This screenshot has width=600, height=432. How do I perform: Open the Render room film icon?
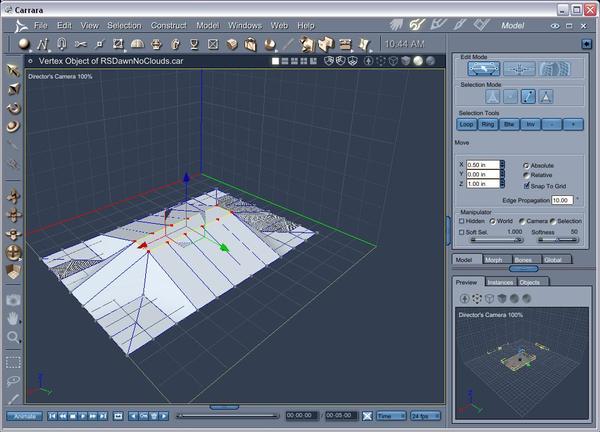(481, 25)
